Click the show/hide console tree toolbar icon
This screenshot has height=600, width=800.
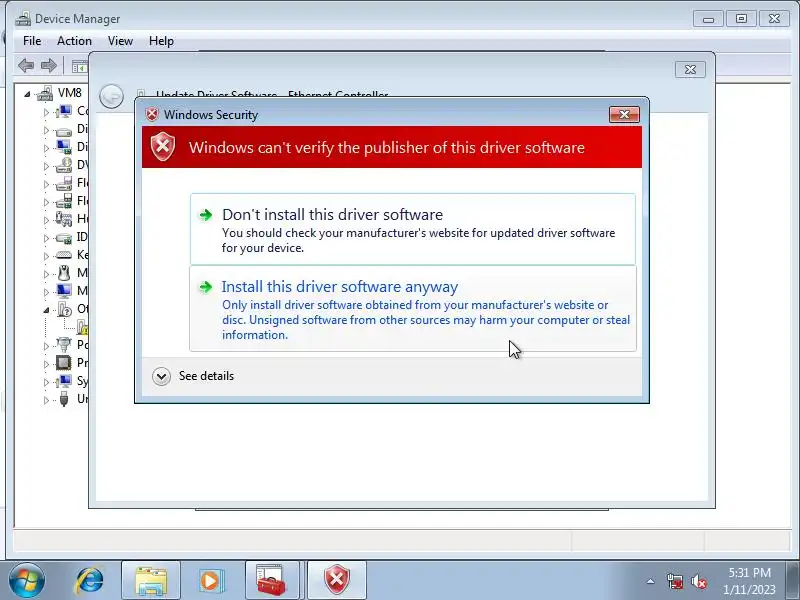80,66
